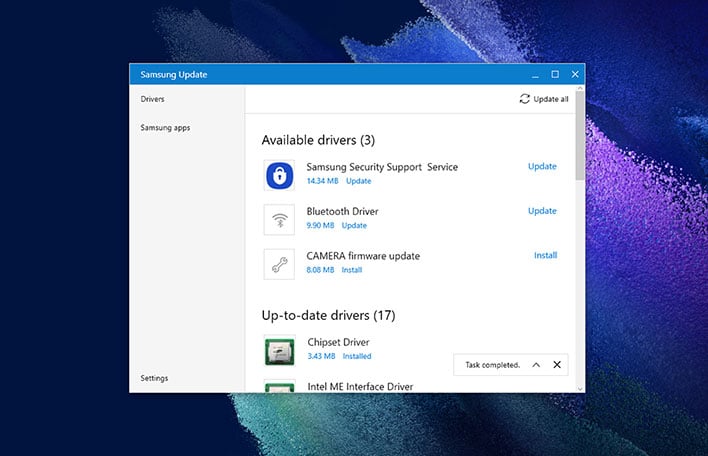
Task: Install the CAMERA firmware update
Action: (x=545, y=255)
